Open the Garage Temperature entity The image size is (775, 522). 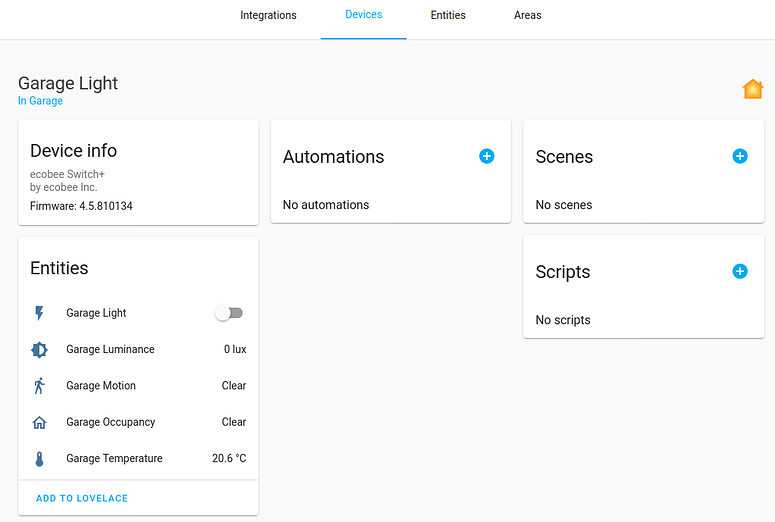pyautogui.click(x=138, y=459)
